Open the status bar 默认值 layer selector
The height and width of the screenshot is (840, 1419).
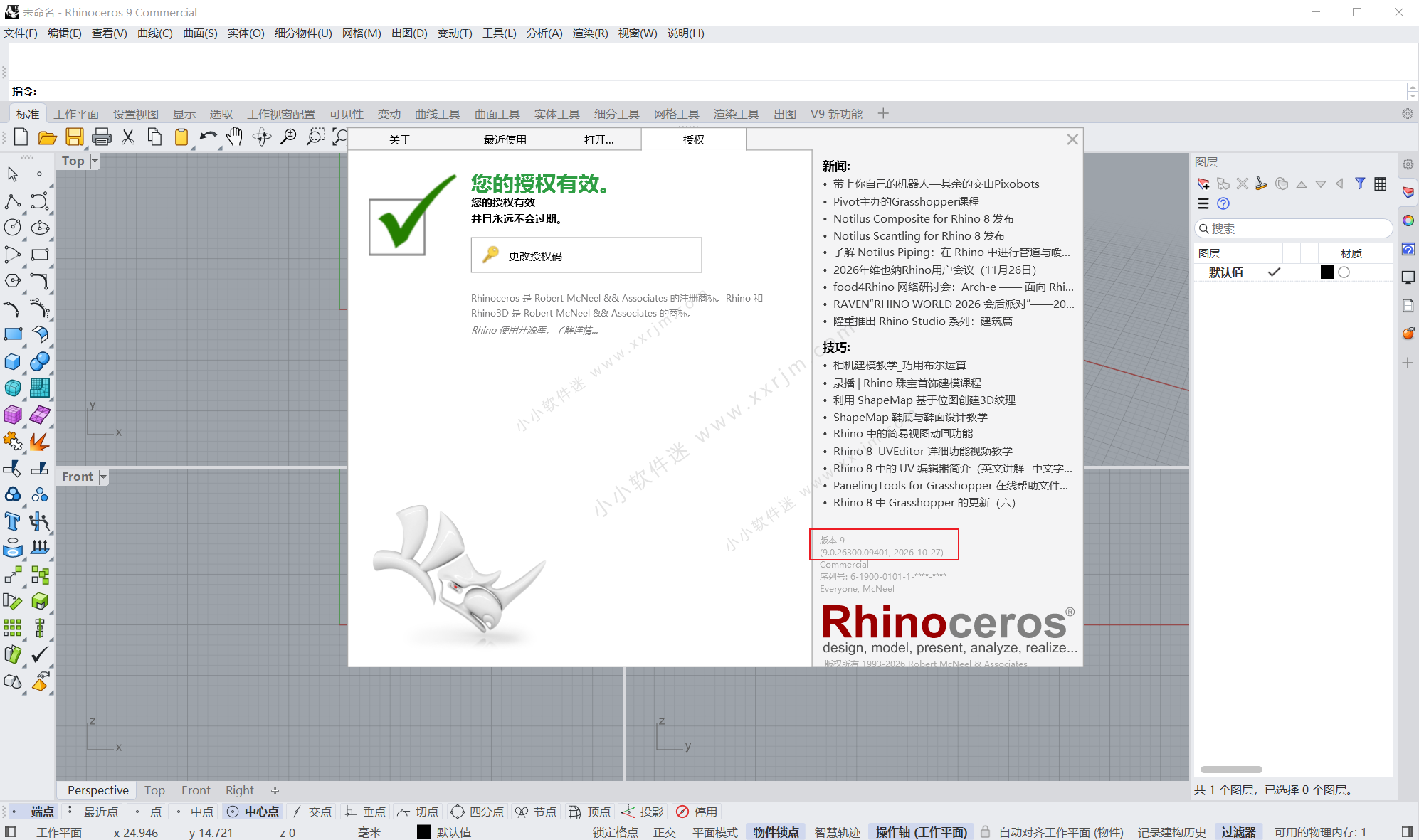(x=445, y=832)
